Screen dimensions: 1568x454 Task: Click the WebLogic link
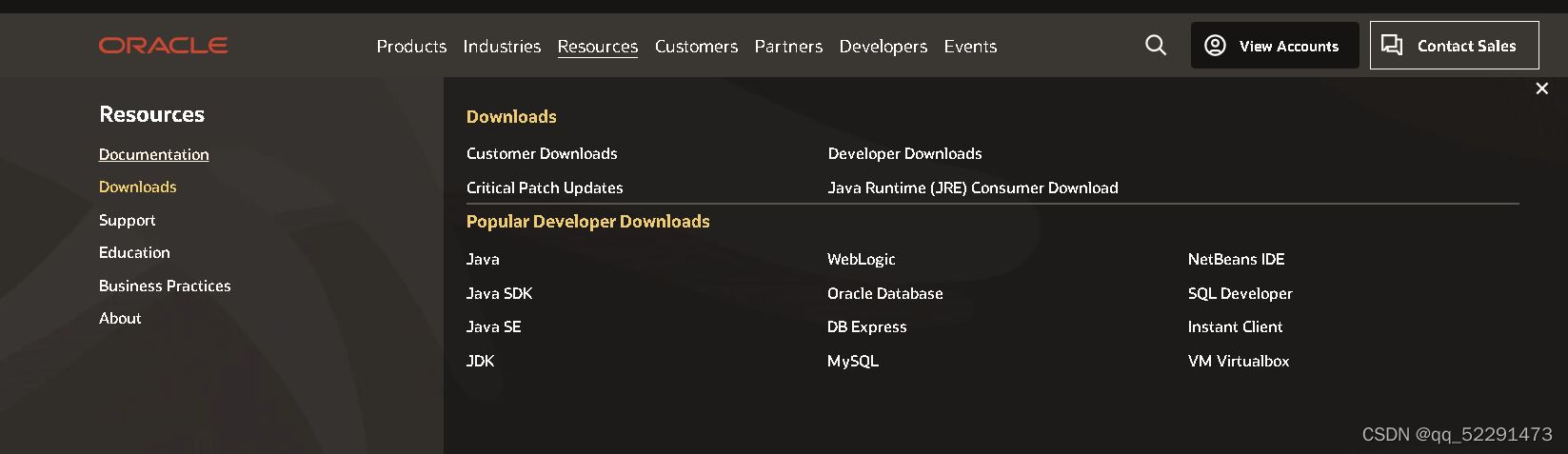click(x=862, y=259)
